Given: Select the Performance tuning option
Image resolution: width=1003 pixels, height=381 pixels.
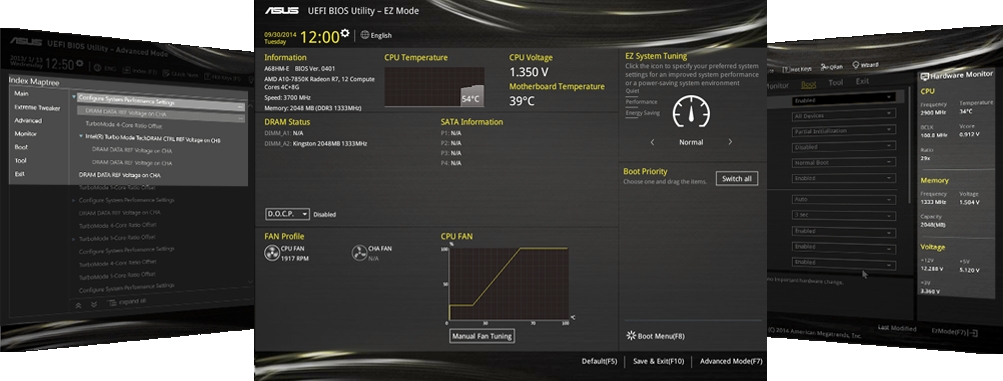Looking at the screenshot, I should 641,102.
